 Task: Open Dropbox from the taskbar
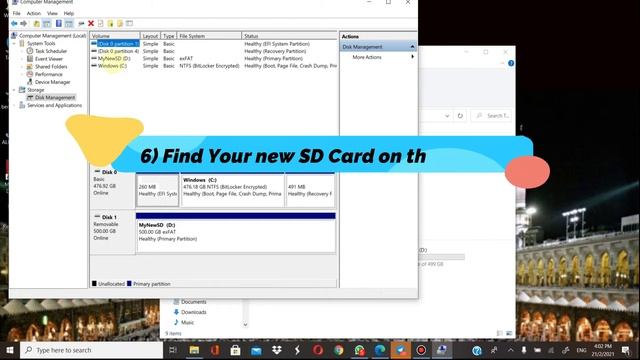(277, 350)
